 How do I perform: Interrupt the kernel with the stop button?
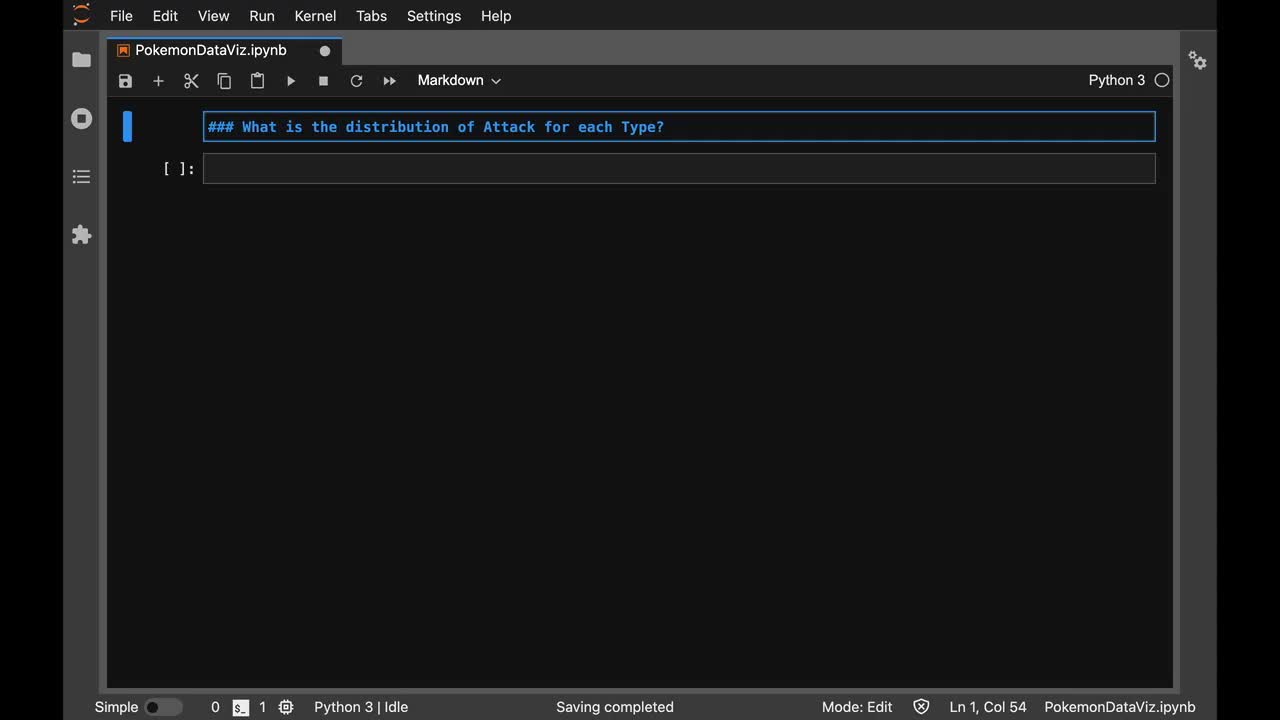(x=323, y=81)
